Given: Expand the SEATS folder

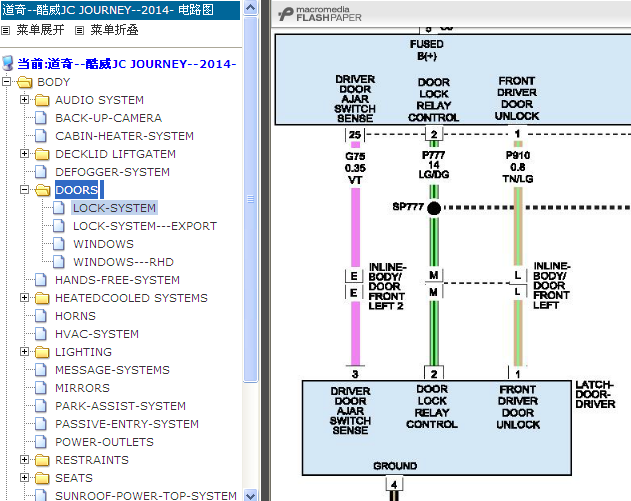Looking at the screenshot, I should point(24,478).
